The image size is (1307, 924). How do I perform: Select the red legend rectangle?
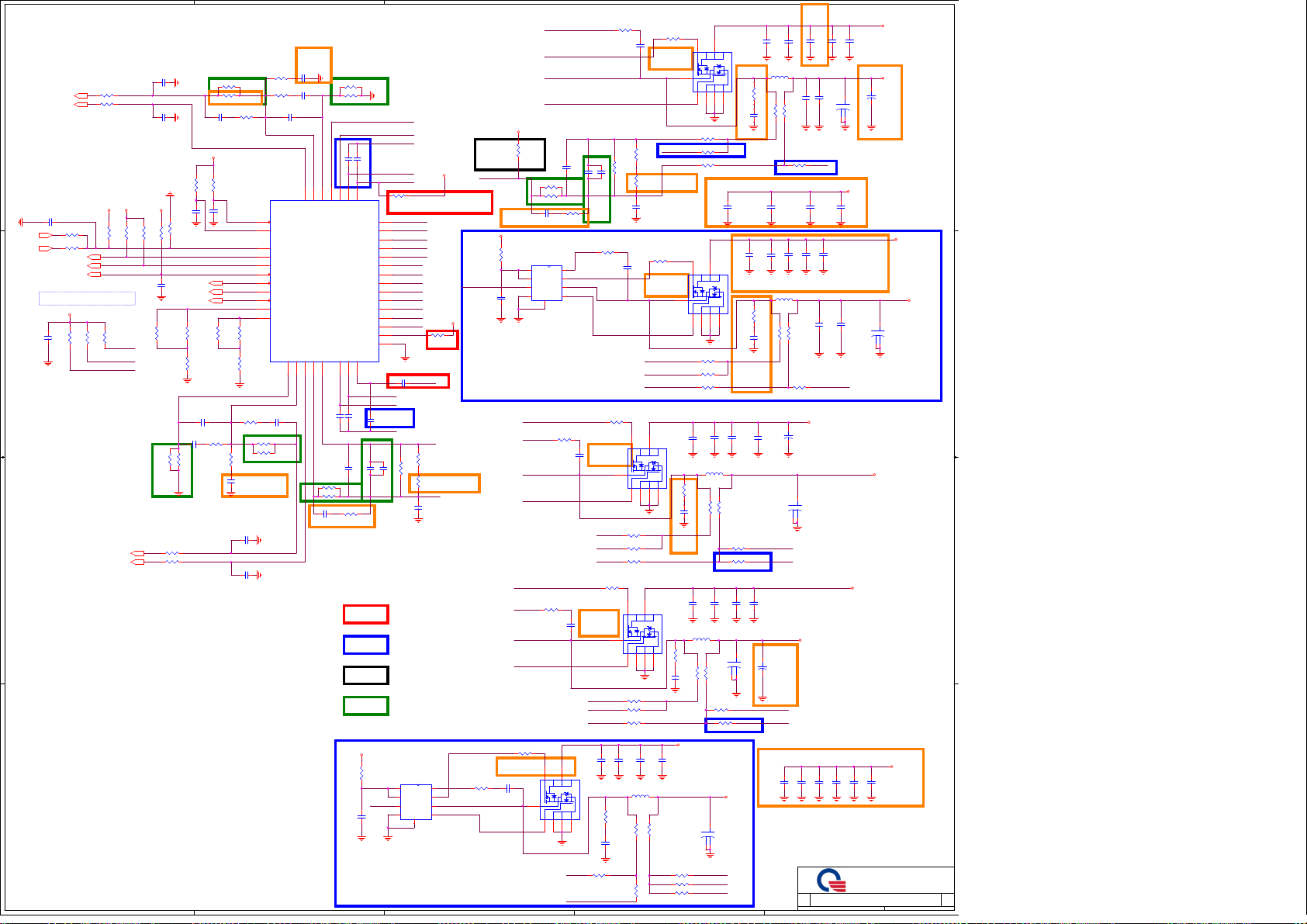click(x=366, y=614)
